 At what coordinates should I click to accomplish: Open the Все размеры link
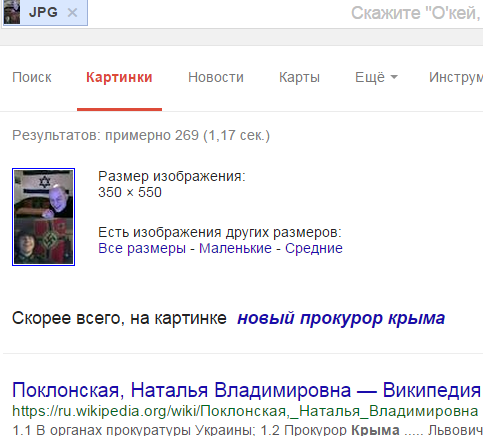[x=142, y=248]
